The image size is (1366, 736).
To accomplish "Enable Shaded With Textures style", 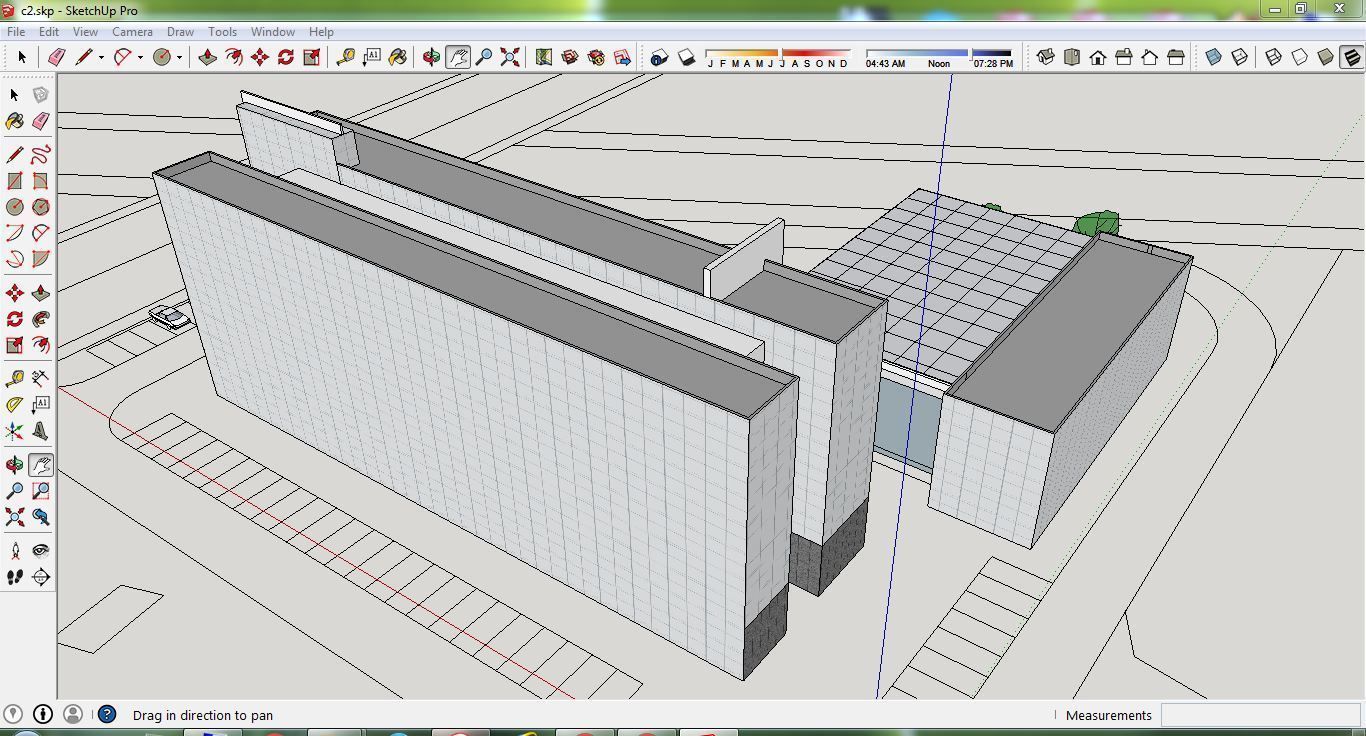I will (1352, 57).
